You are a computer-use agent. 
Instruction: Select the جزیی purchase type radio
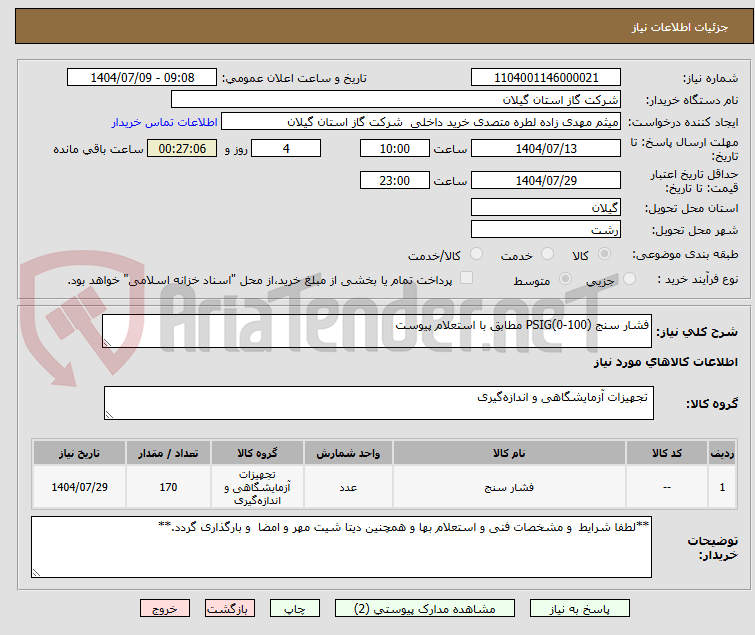click(629, 279)
